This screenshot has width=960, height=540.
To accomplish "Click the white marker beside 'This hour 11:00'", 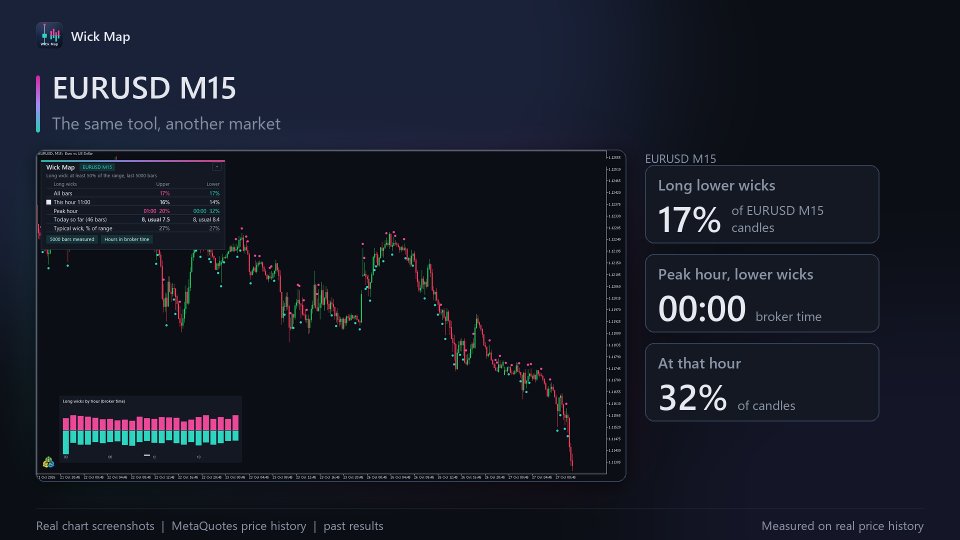I will click(x=48, y=202).
